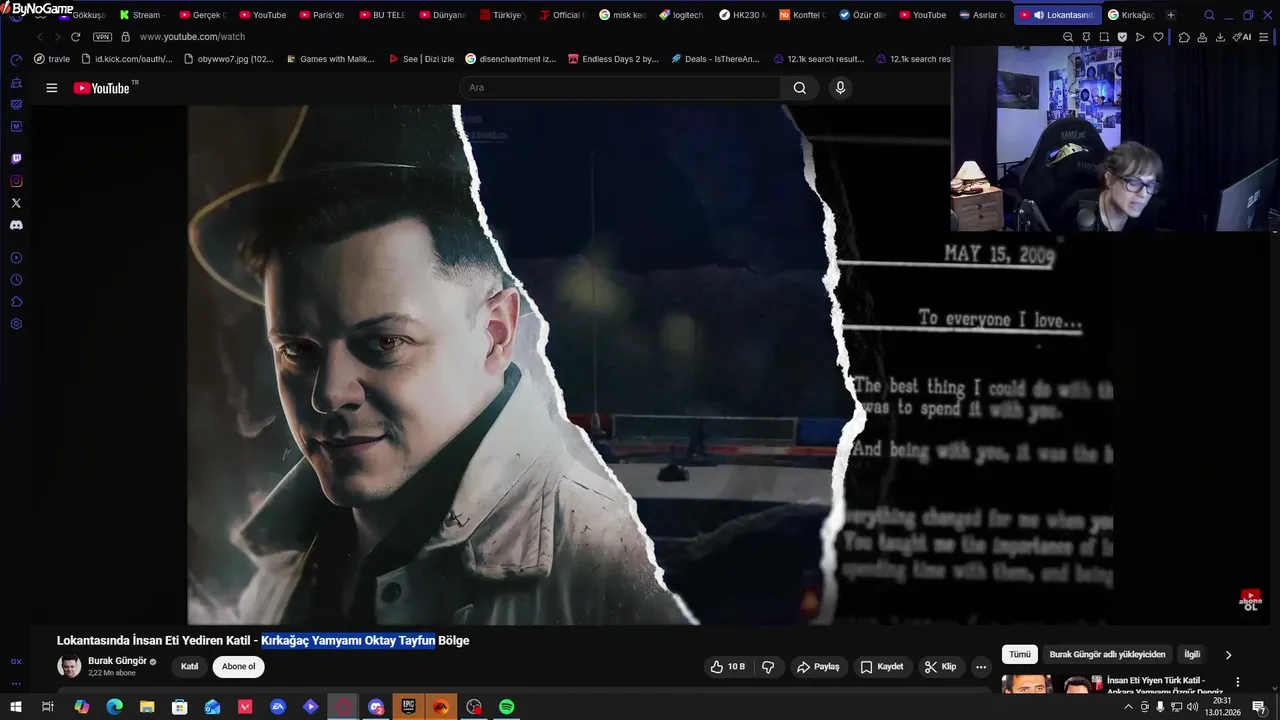1280x720 pixels.
Task: Switch to the logitech tab
Action: (681, 15)
